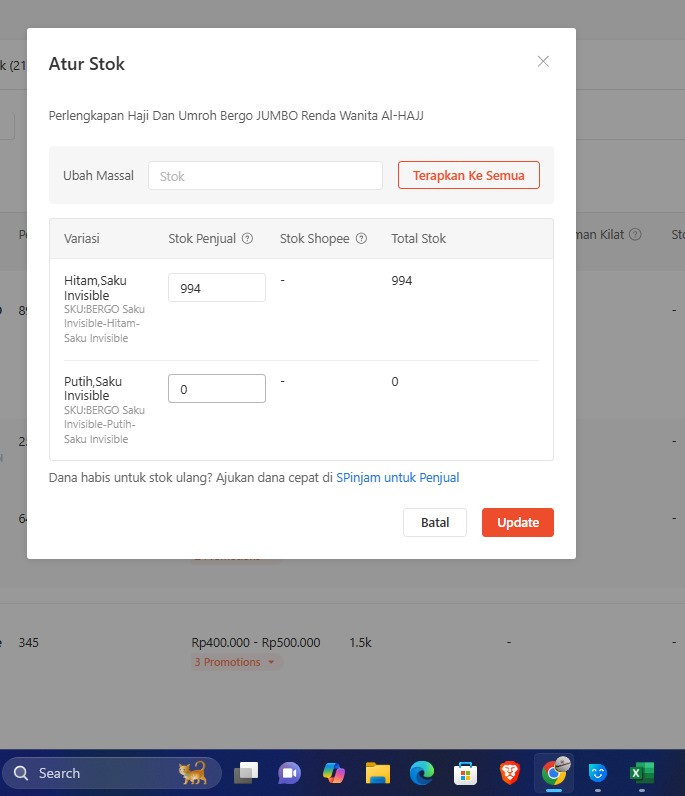The height and width of the screenshot is (796, 685).
Task: Click the Hitam,Saku Invisible variation name
Action: (95, 288)
